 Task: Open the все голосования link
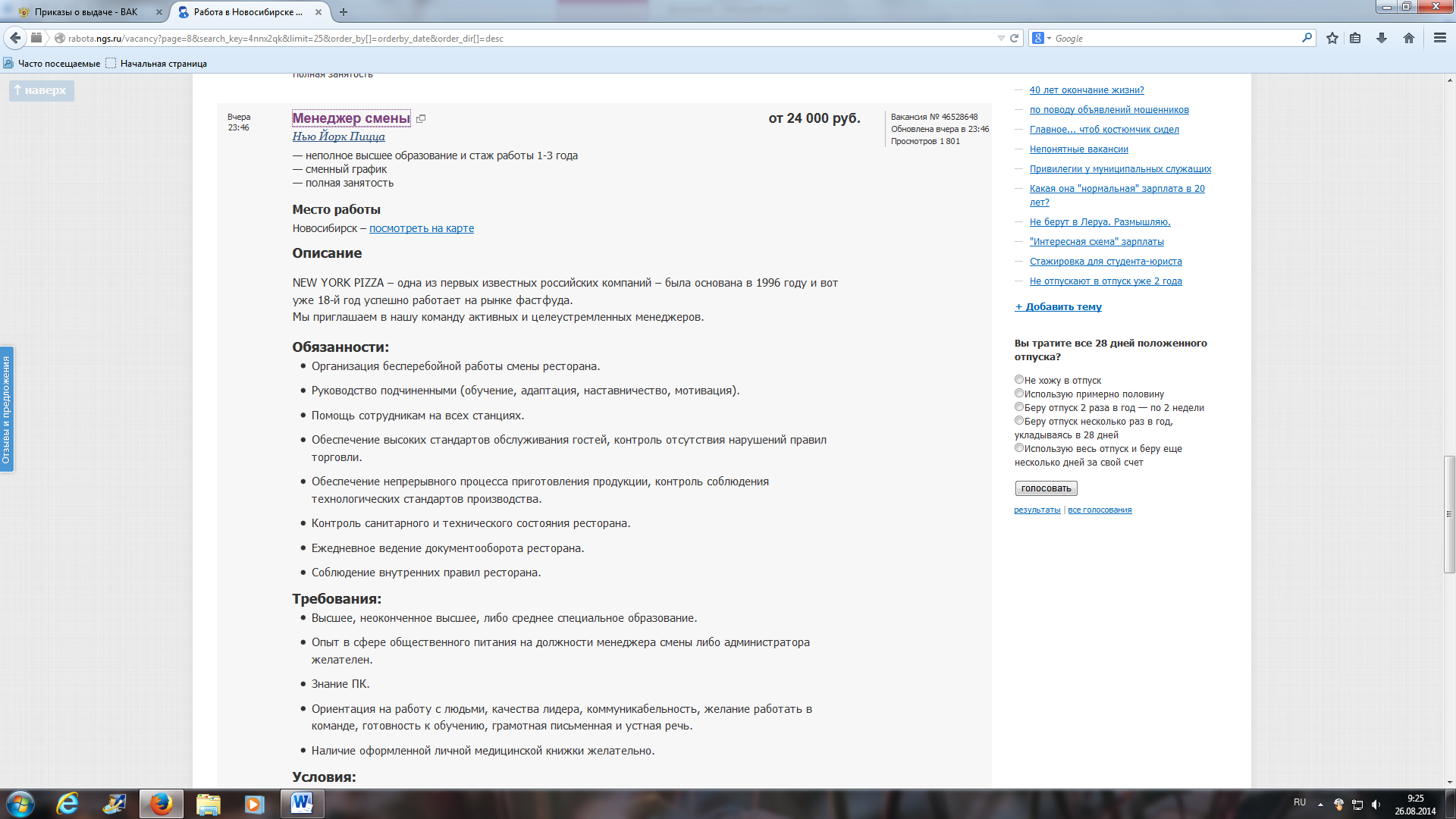tap(1100, 510)
